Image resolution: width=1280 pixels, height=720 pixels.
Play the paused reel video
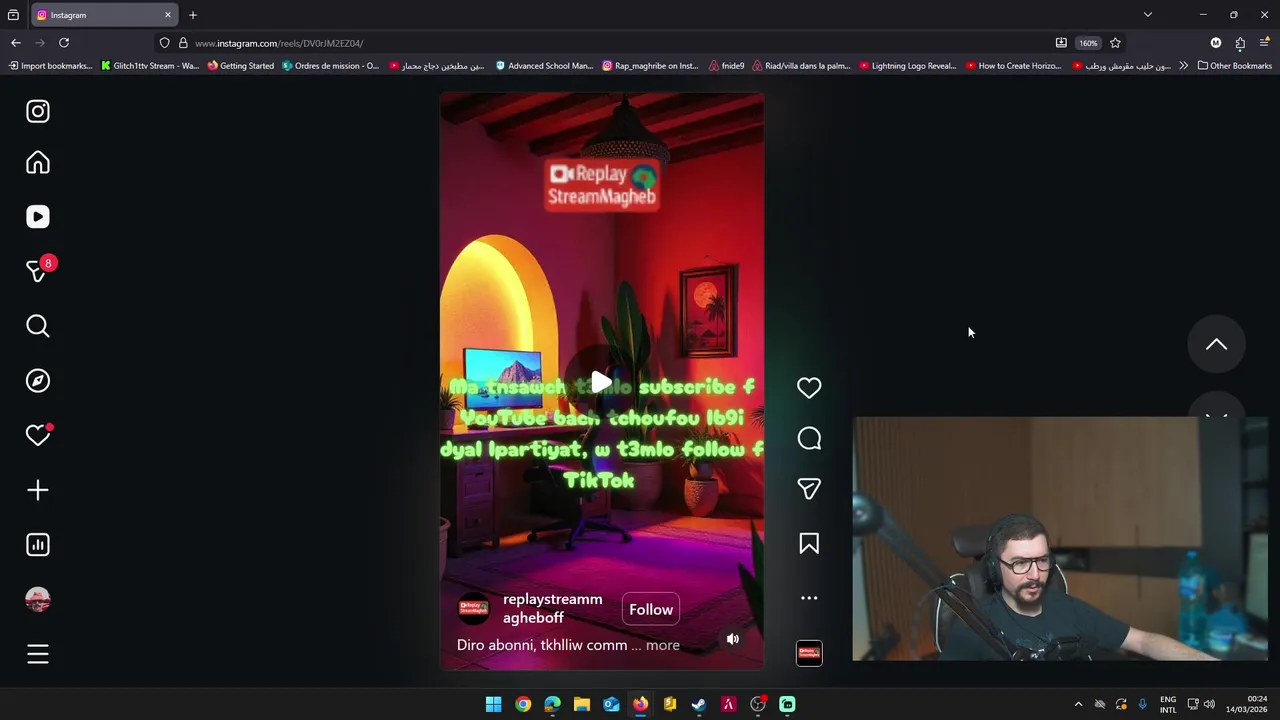click(601, 382)
